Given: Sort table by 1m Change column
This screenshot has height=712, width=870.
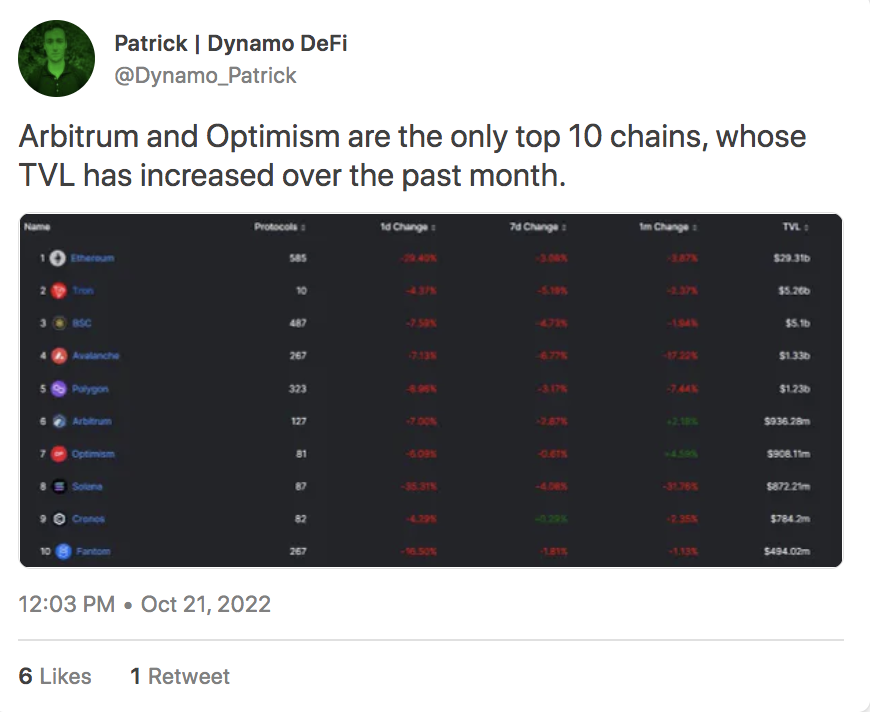Looking at the screenshot, I should (x=667, y=228).
